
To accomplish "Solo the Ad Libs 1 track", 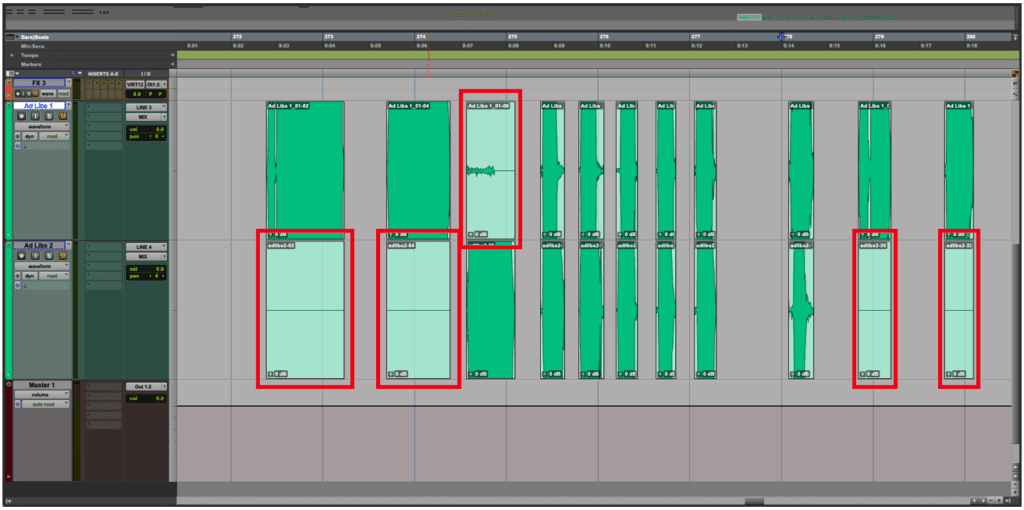I will tap(49, 116).
